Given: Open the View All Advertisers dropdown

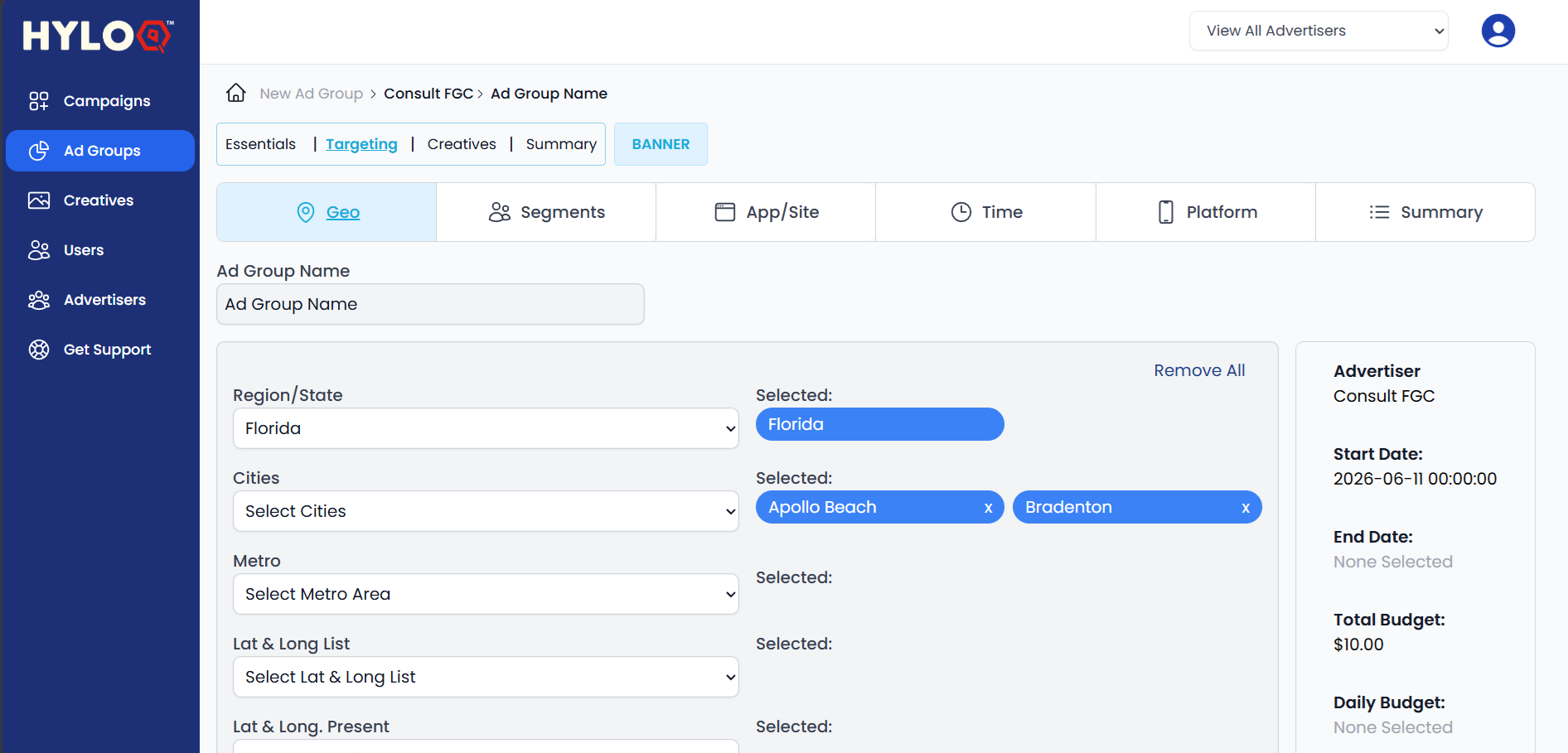Looking at the screenshot, I should coord(1319,31).
